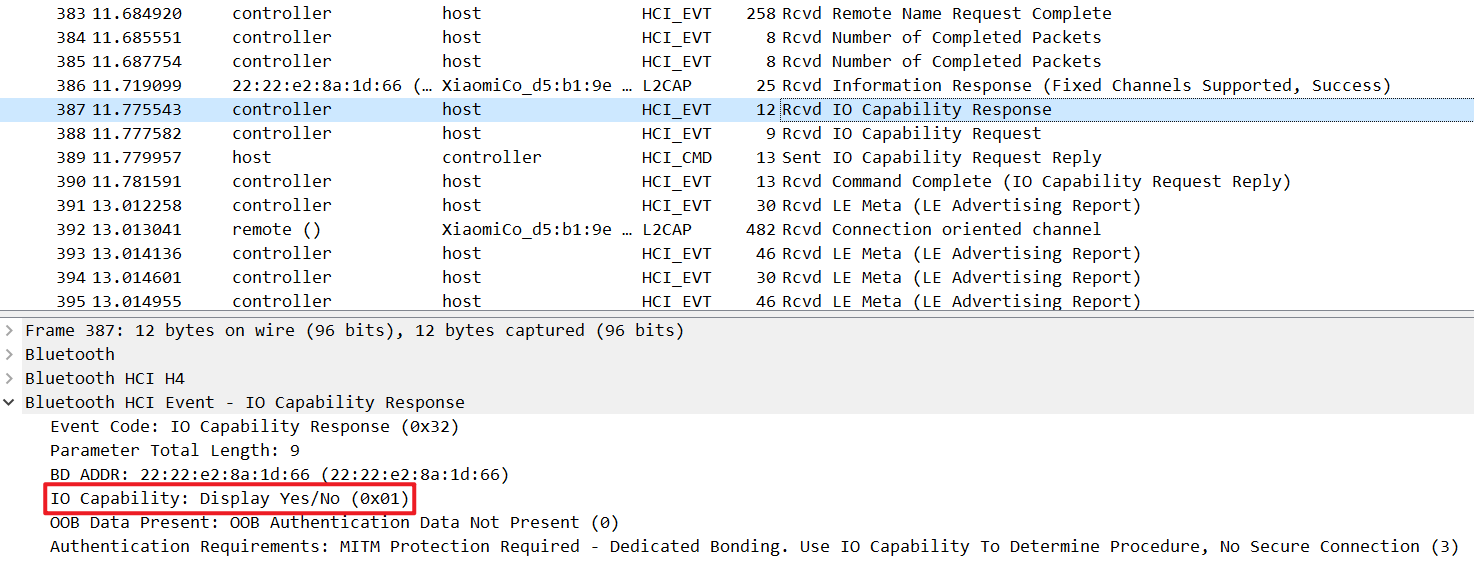Click the Authentication Requirements field line
This screenshot has height=582, width=1474.
754,547
